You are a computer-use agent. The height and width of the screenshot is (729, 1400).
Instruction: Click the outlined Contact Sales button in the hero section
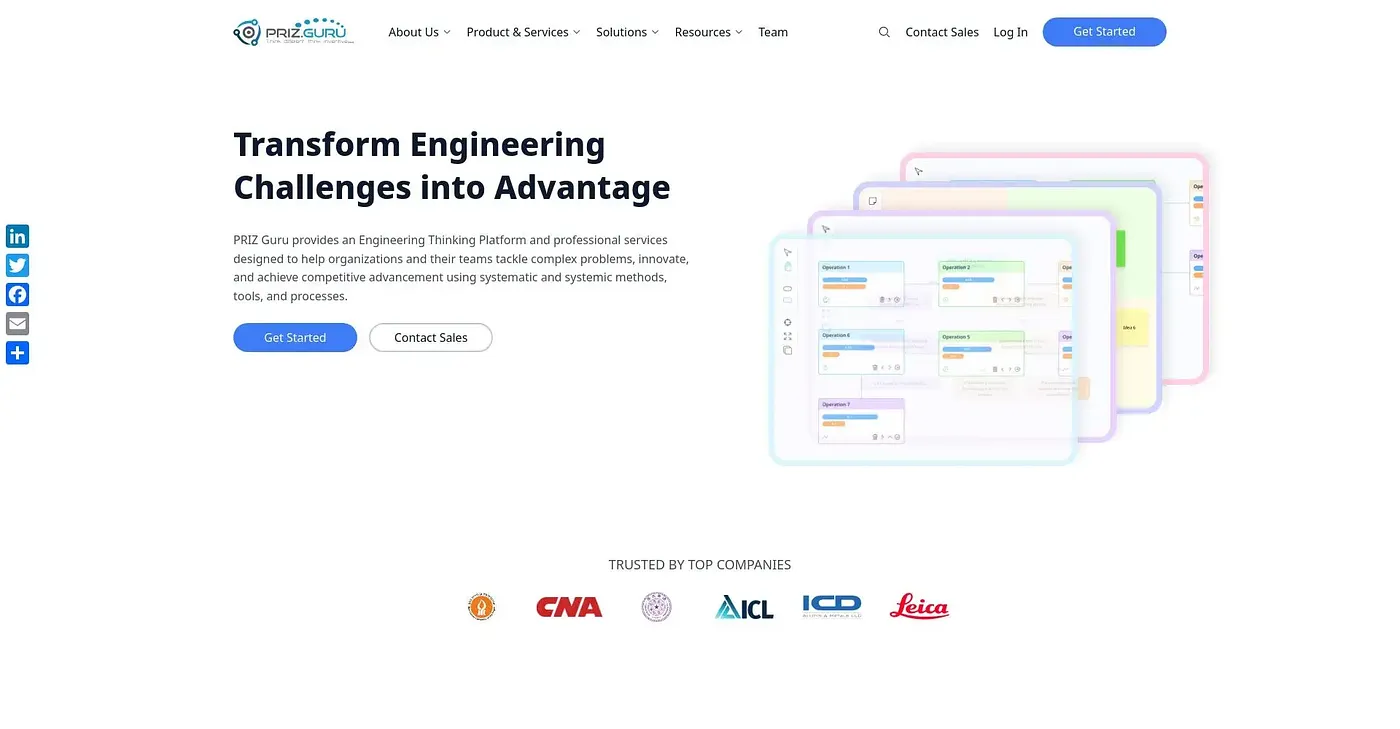tap(431, 338)
